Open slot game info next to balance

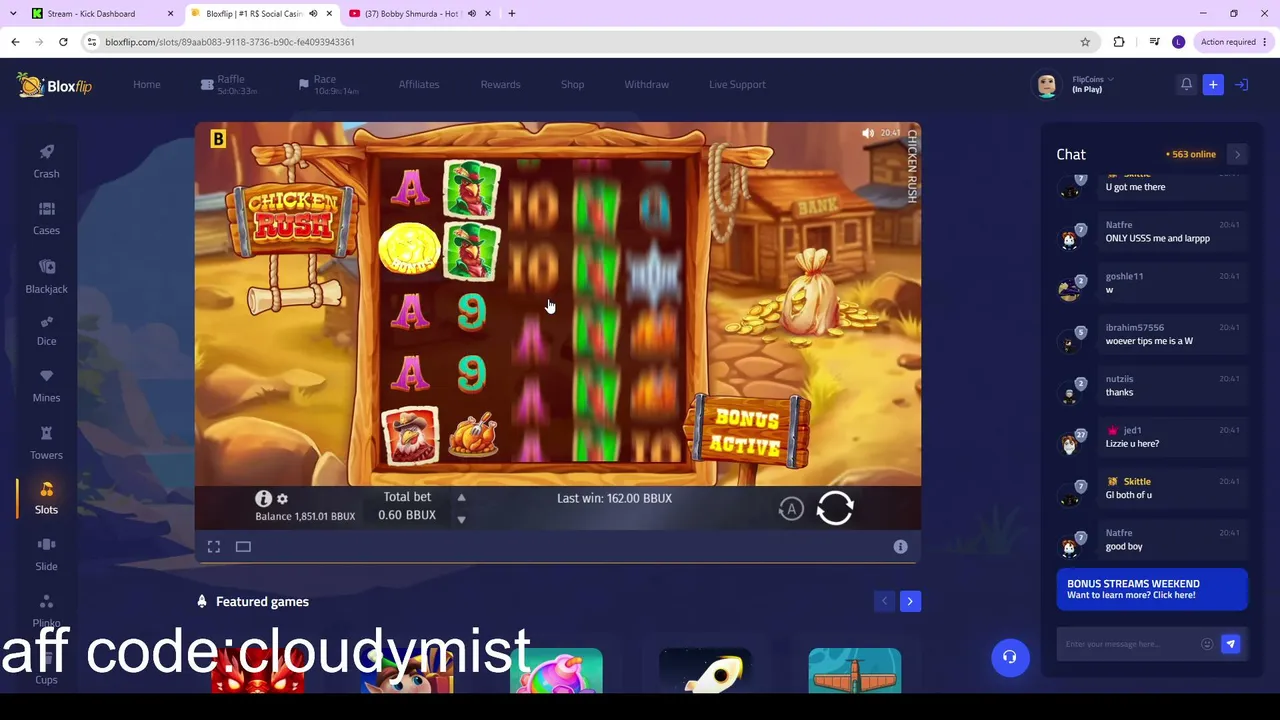[x=263, y=498]
